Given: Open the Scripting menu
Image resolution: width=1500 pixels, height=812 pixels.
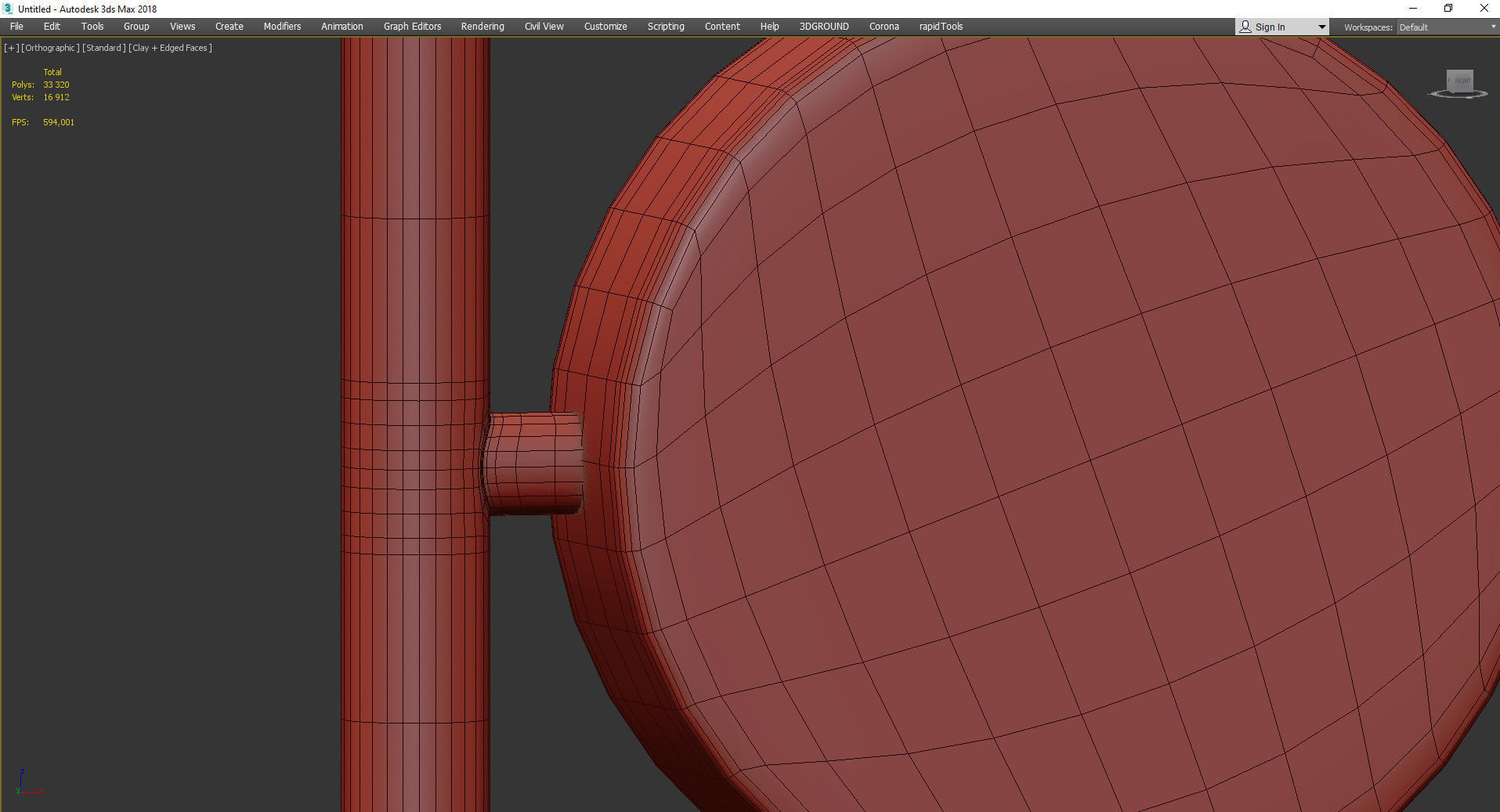Looking at the screenshot, I should (666, 27).
